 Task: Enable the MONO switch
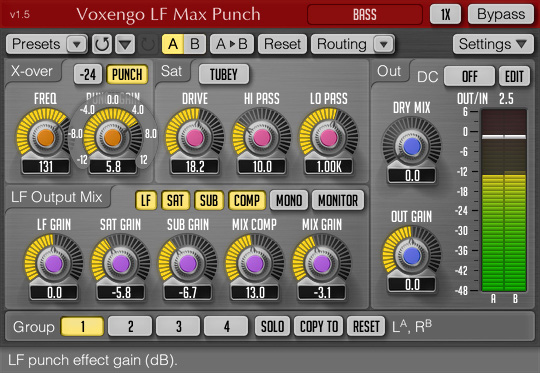click(289, 200)
